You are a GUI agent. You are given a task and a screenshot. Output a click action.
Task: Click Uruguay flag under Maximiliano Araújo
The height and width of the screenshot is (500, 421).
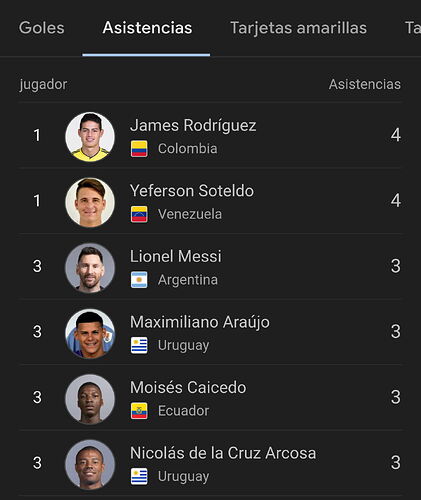pos(139,345)
